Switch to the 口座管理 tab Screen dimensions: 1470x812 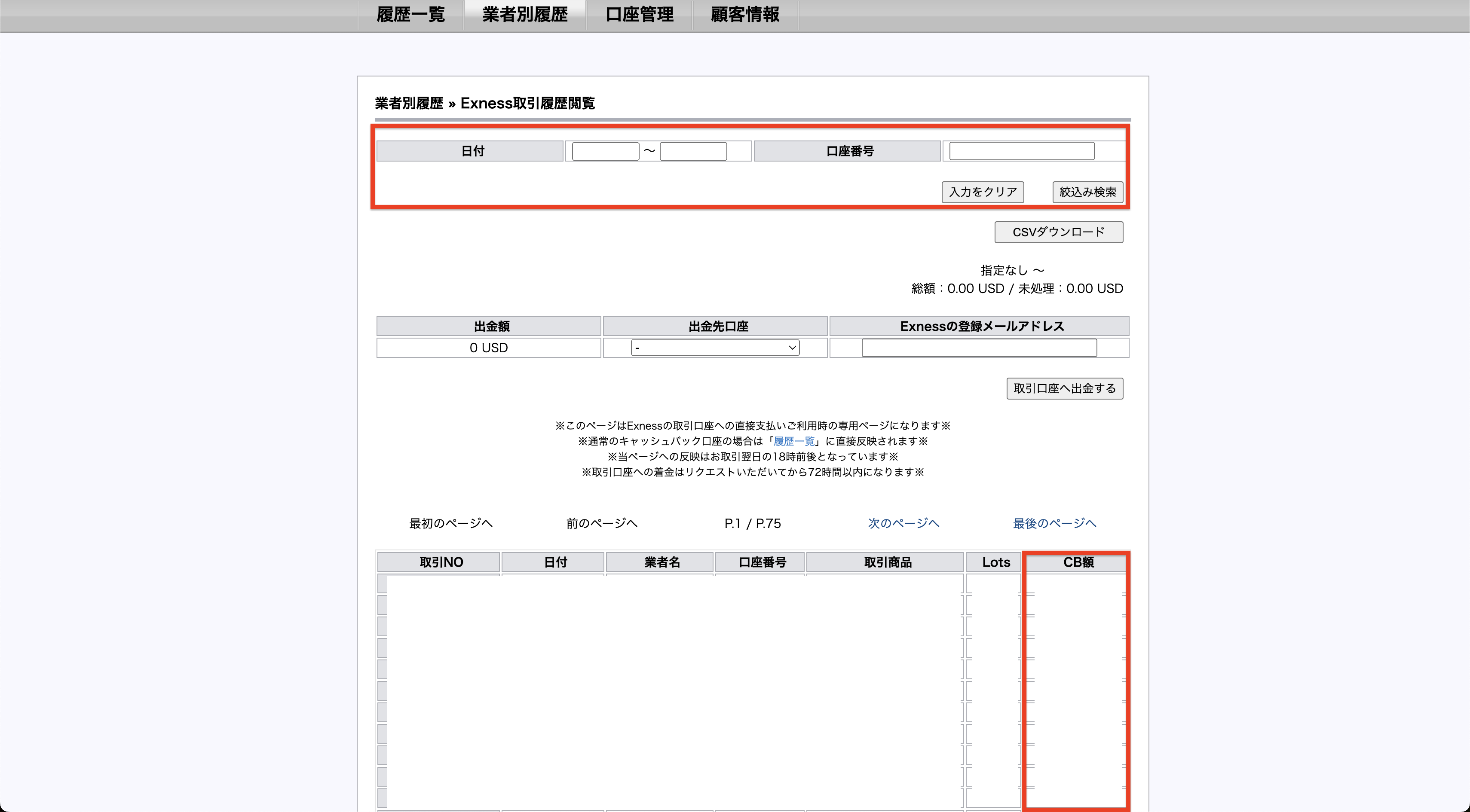tap(639, 15)
